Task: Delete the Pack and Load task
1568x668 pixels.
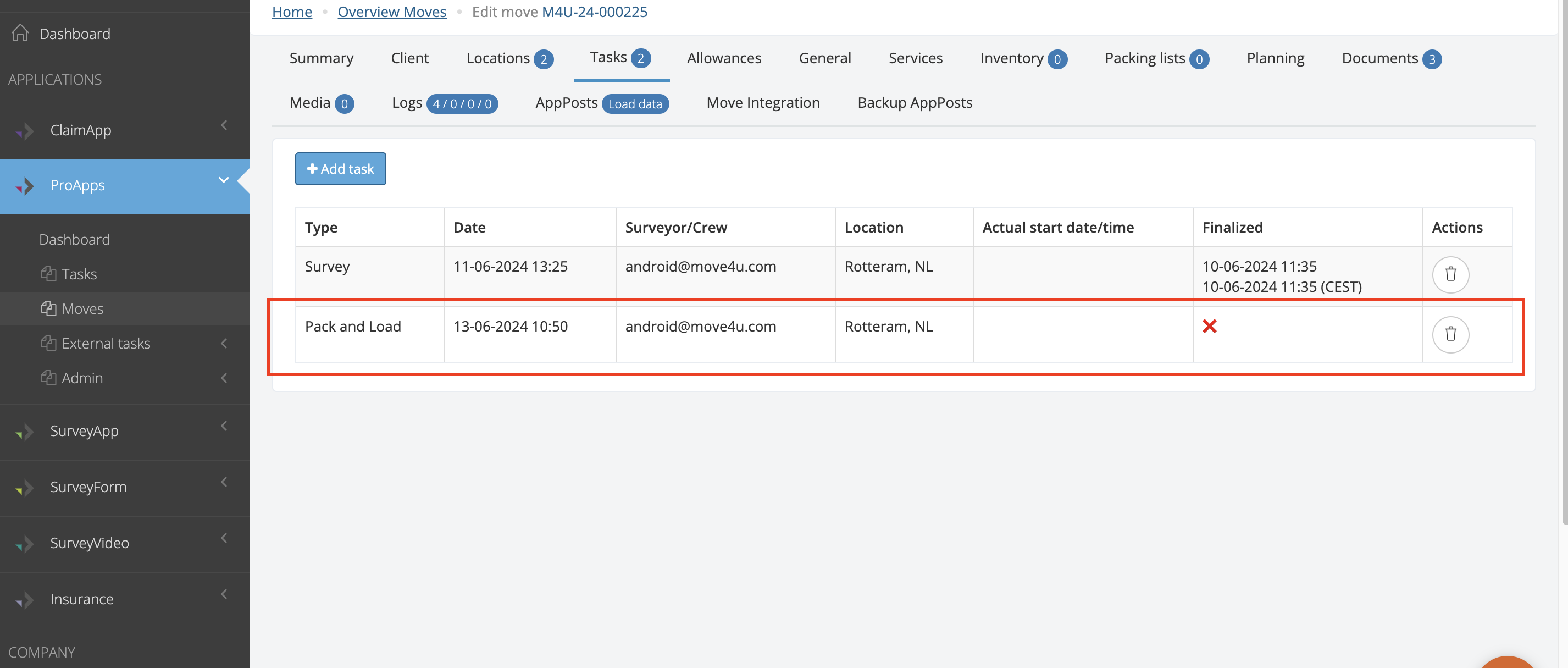Action: click(1450, 334)
